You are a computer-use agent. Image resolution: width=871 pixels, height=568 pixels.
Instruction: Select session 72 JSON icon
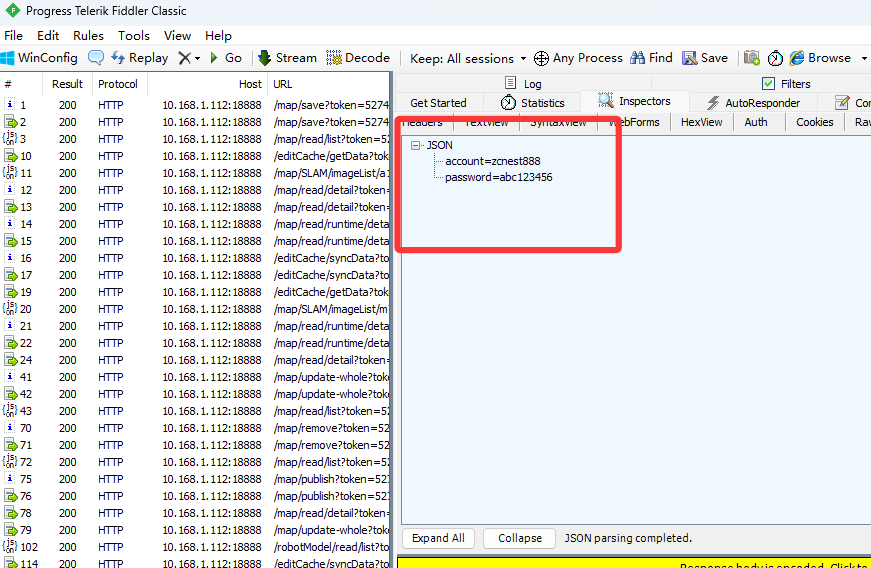click(10, 462)
